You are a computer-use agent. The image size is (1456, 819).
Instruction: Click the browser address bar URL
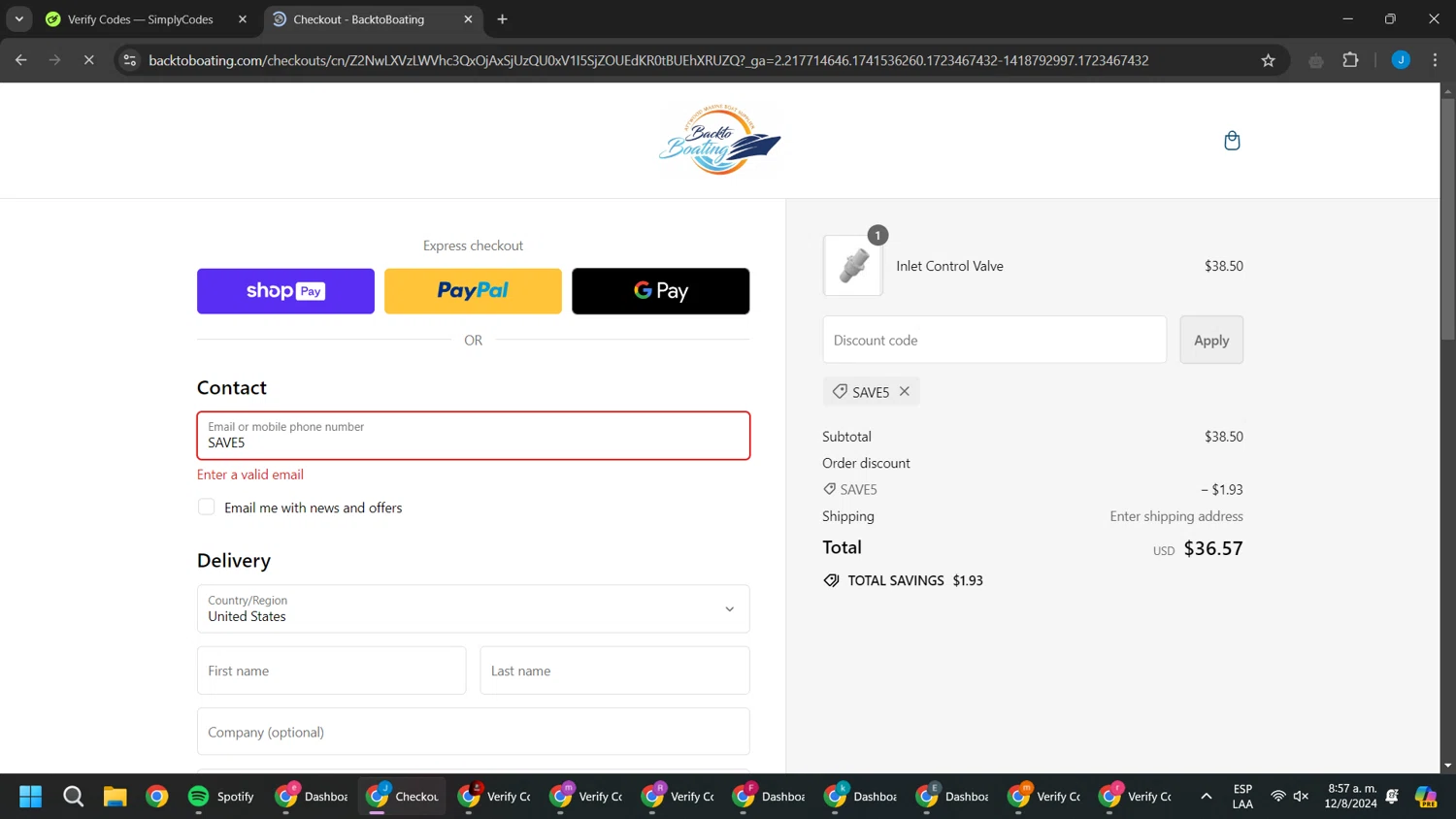(648, 60)
